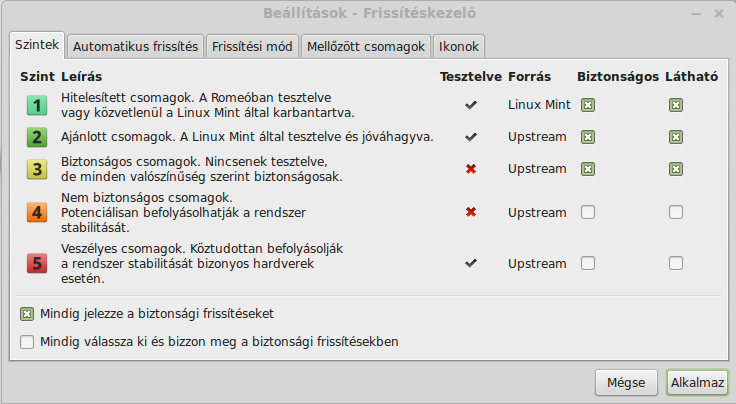Click the red untested cross on level 3
Viewport: 736px width, 404px height.
471,169
